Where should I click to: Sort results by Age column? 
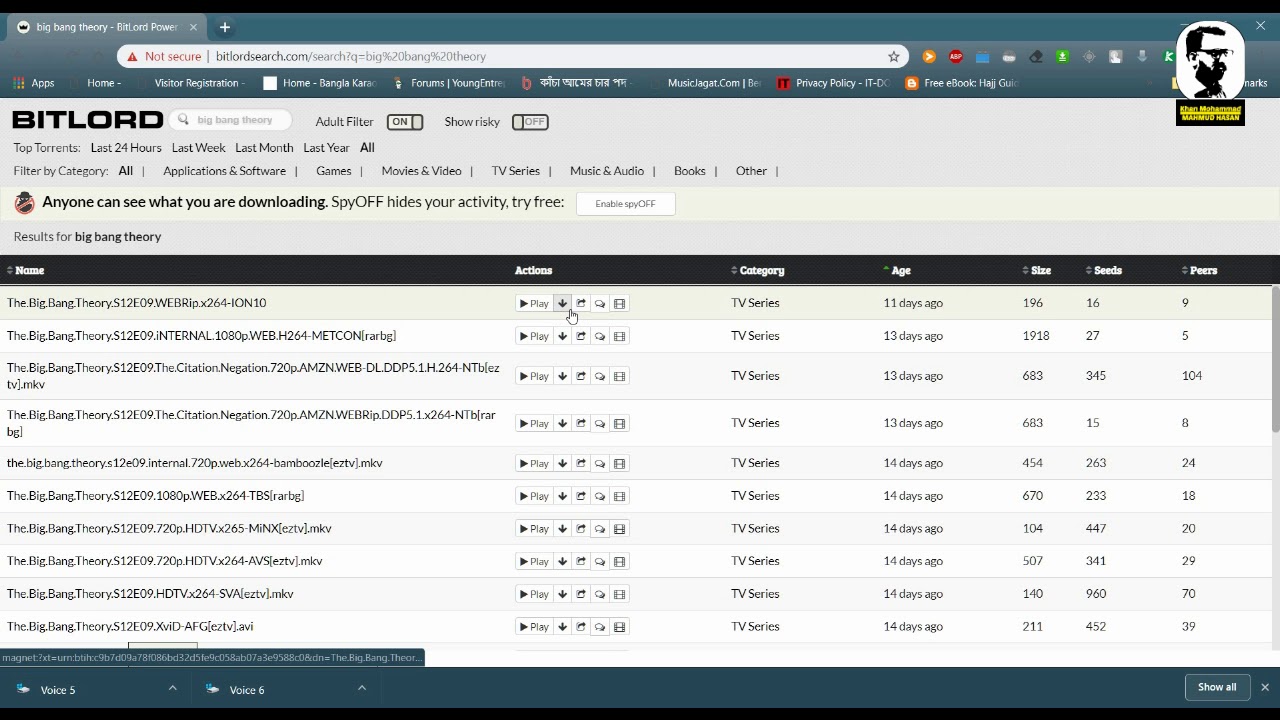pyautogui.click(x=897, y=270)
